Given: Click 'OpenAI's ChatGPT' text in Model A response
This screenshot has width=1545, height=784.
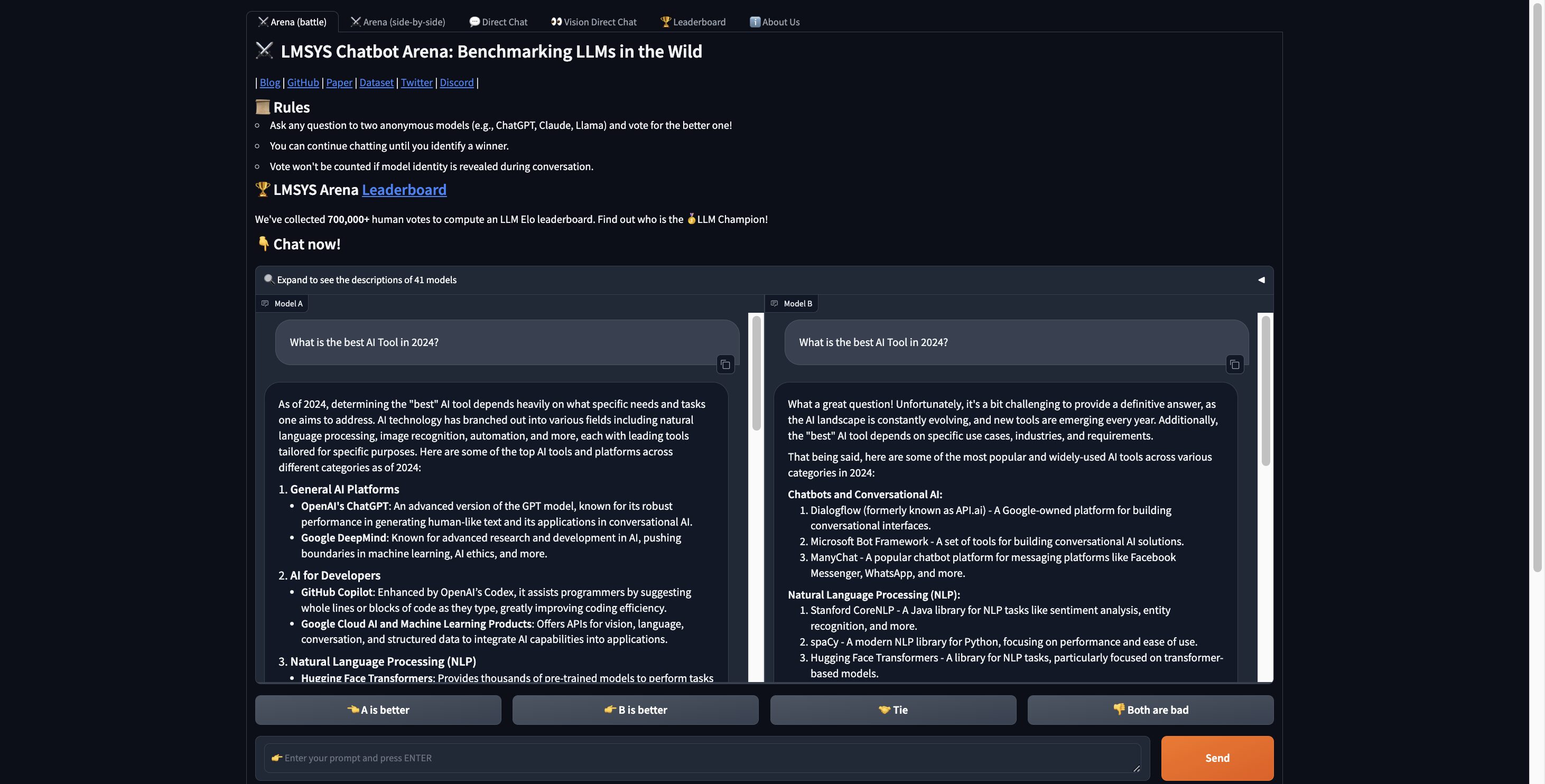Looking at the screenshot, I should (x=345, y=506).
